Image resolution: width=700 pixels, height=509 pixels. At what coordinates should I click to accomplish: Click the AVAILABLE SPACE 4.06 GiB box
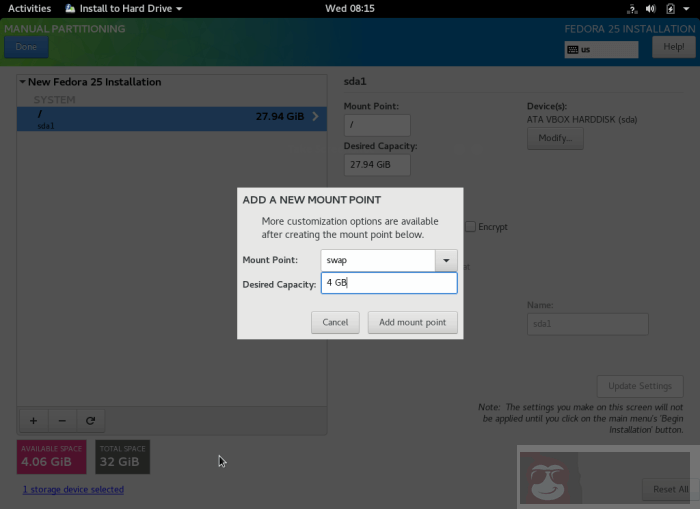tap(52, 457)
